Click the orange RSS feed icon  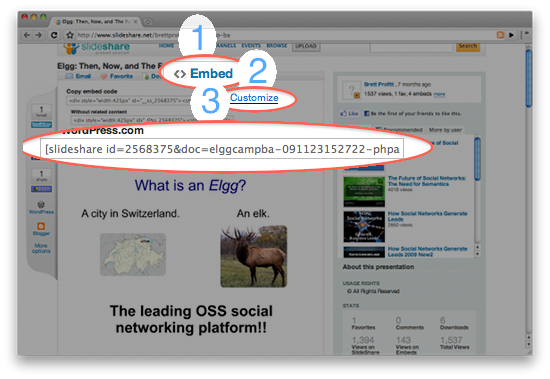[x=500, y=35]
